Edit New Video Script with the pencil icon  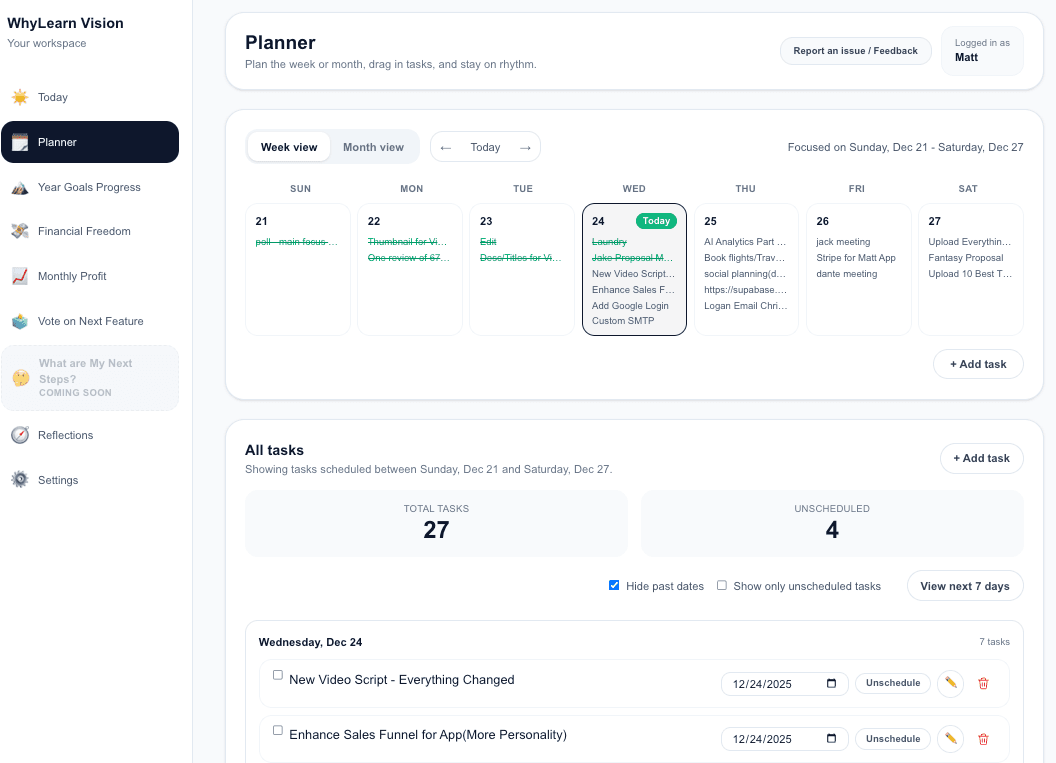click(949, 683)
